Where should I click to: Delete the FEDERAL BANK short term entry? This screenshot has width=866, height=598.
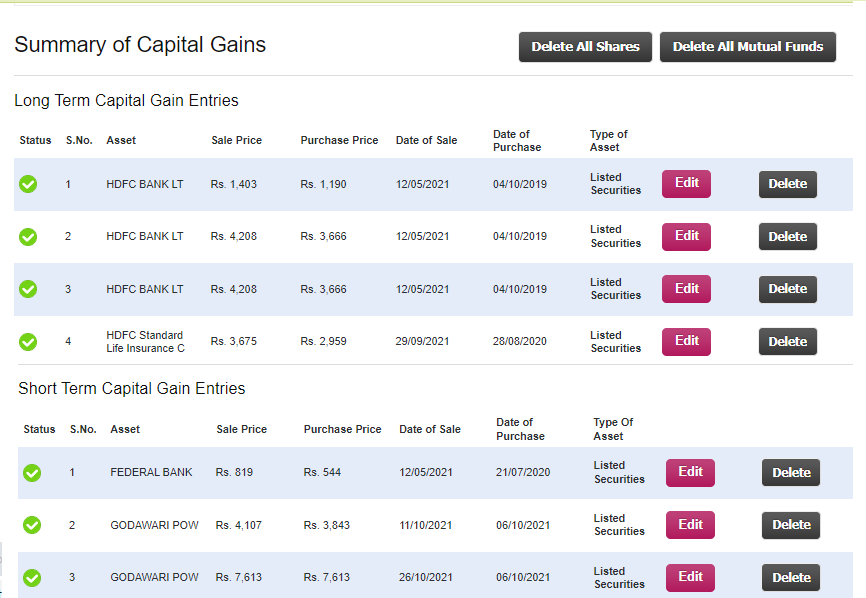[x=791, y=472]
